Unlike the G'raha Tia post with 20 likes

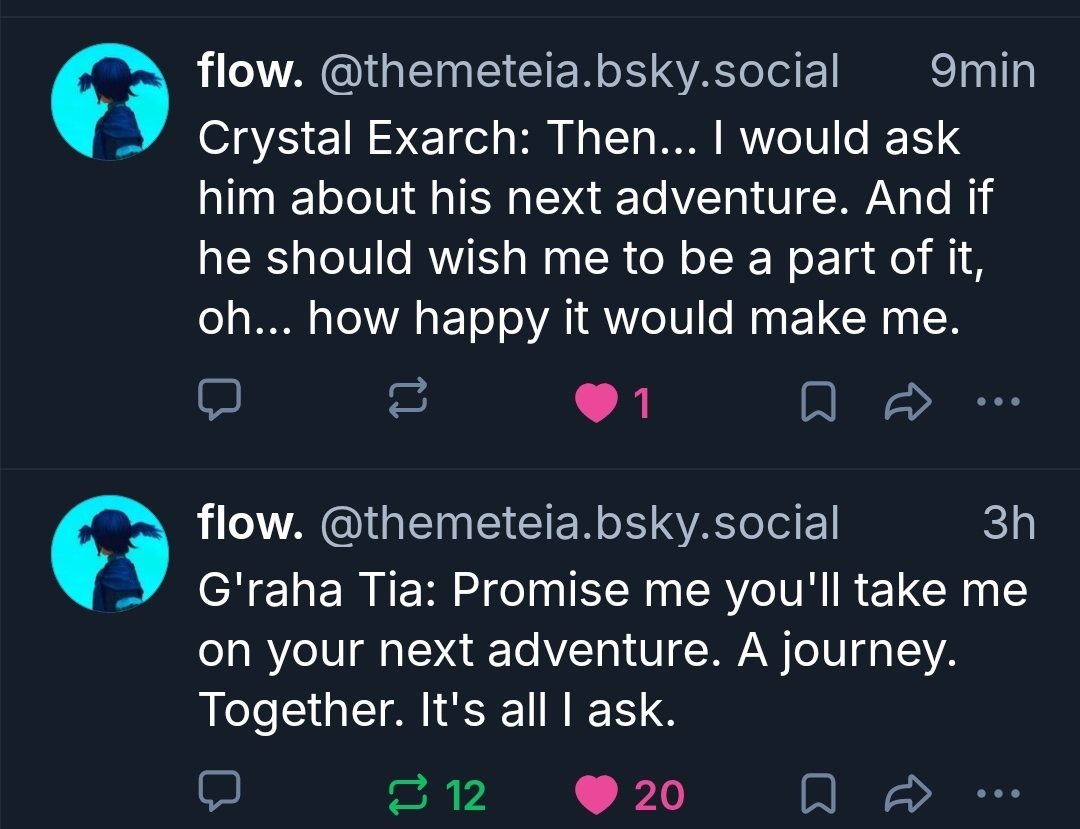[597, 795]
